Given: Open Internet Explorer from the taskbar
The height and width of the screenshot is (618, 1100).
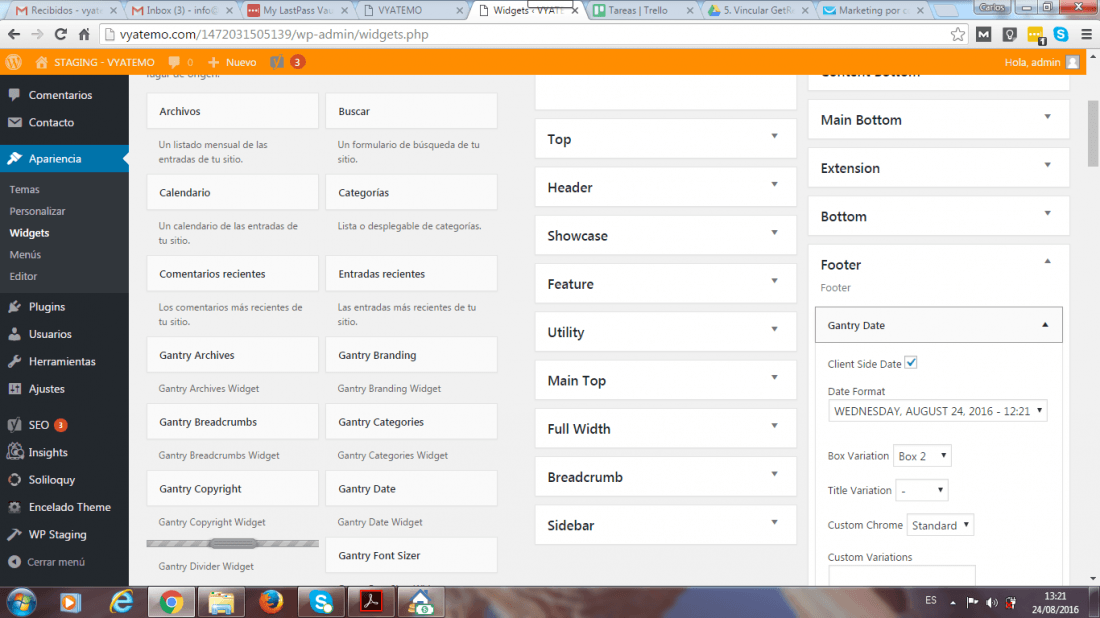Looking at the screenshot, I should 121,603.
